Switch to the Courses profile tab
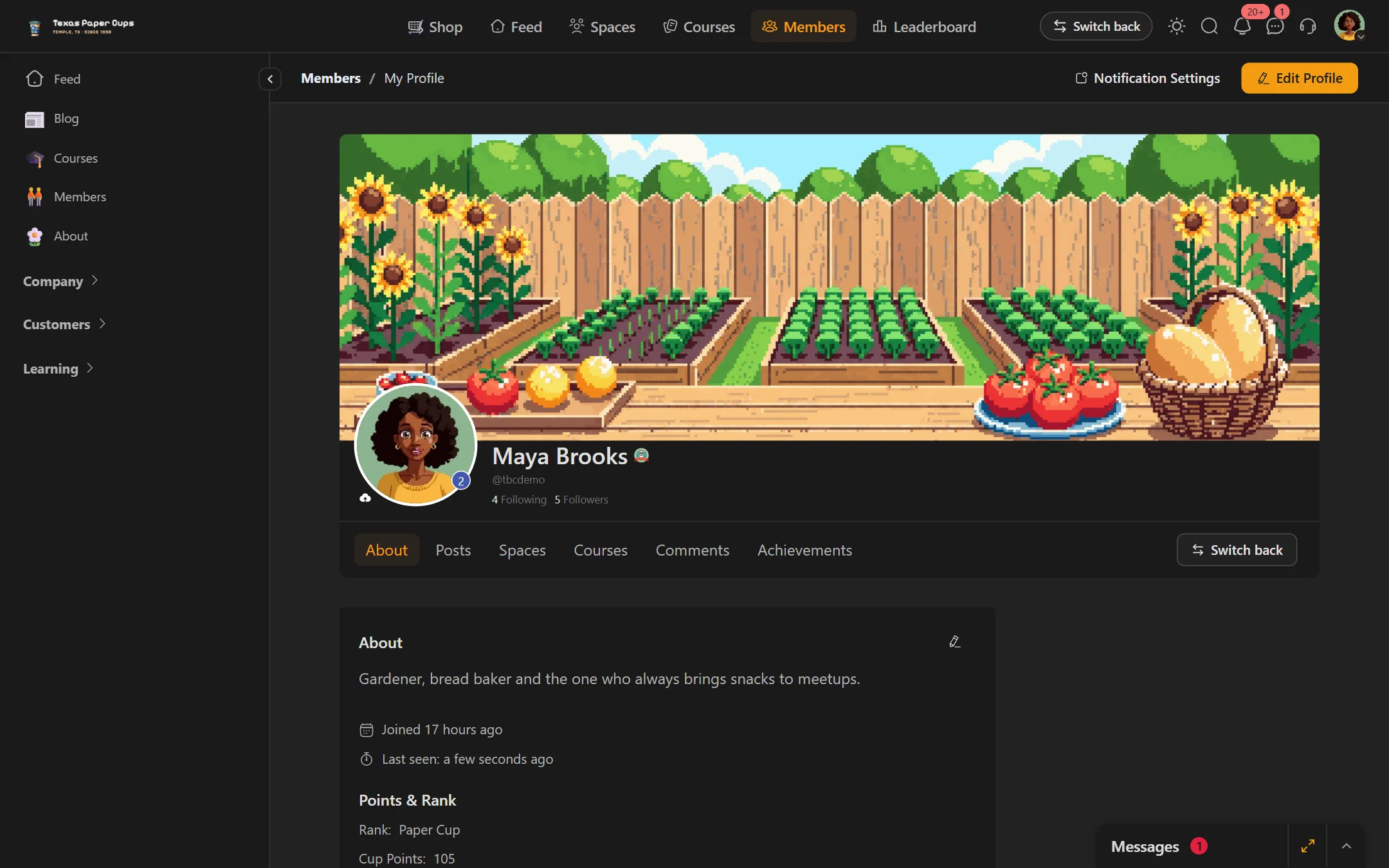Viewport: 1389px width, 868px height. pyautogui.click(x=601, y=550)
